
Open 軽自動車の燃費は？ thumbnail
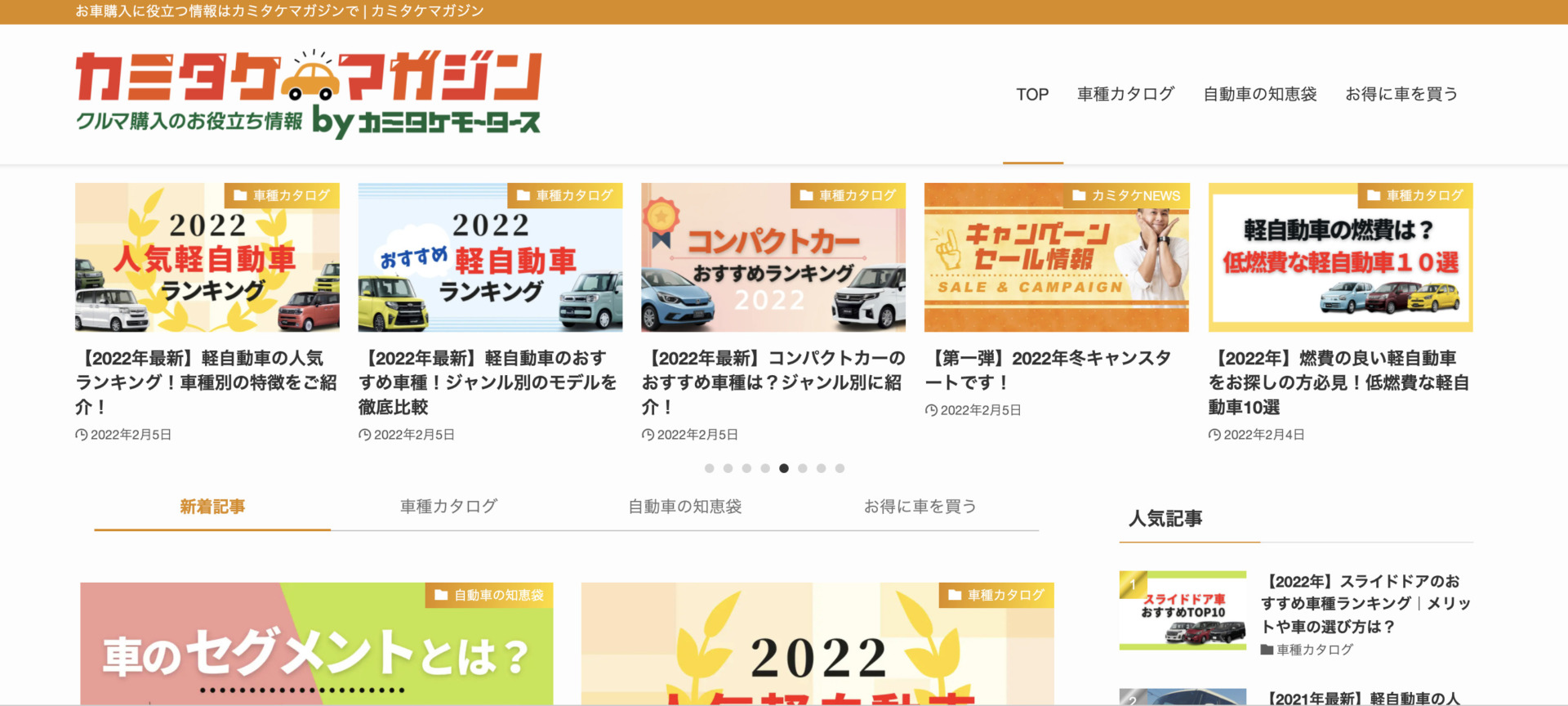(1340, 257)
